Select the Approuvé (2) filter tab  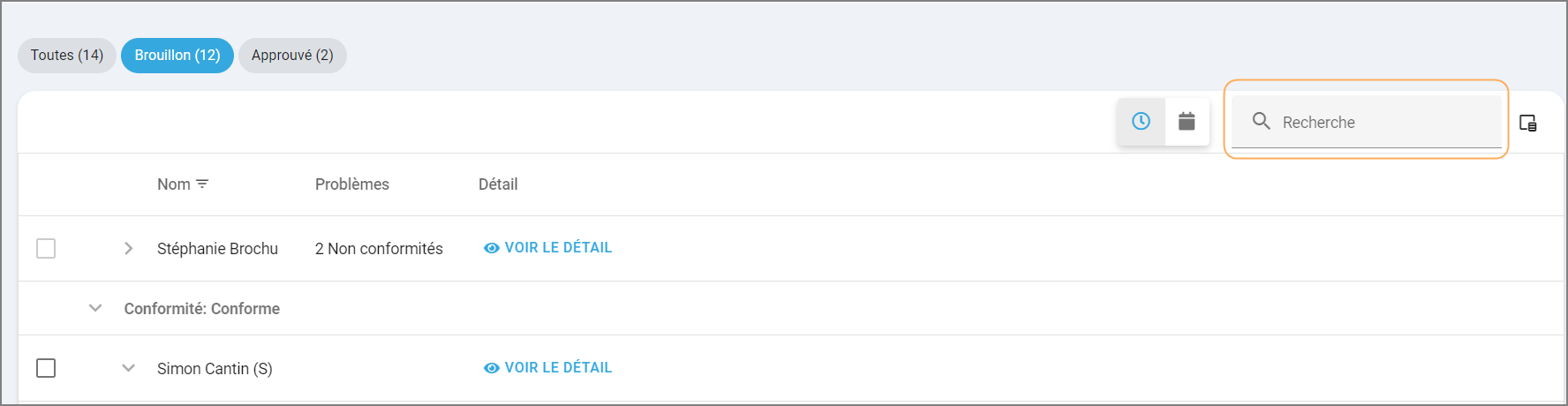[x=292, y=56]
